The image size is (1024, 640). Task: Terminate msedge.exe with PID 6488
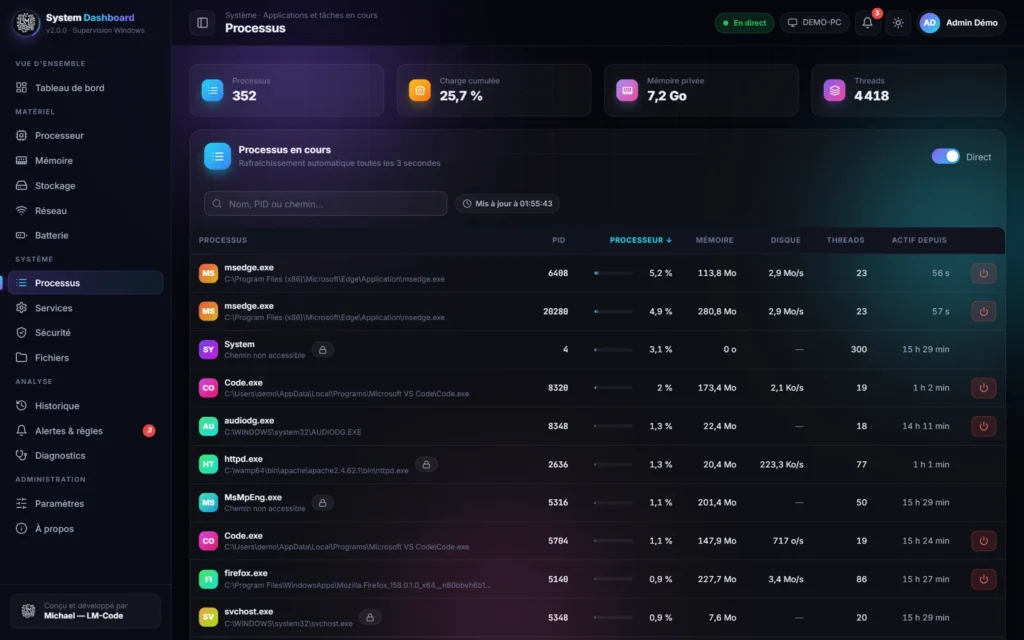click(983, 273)
